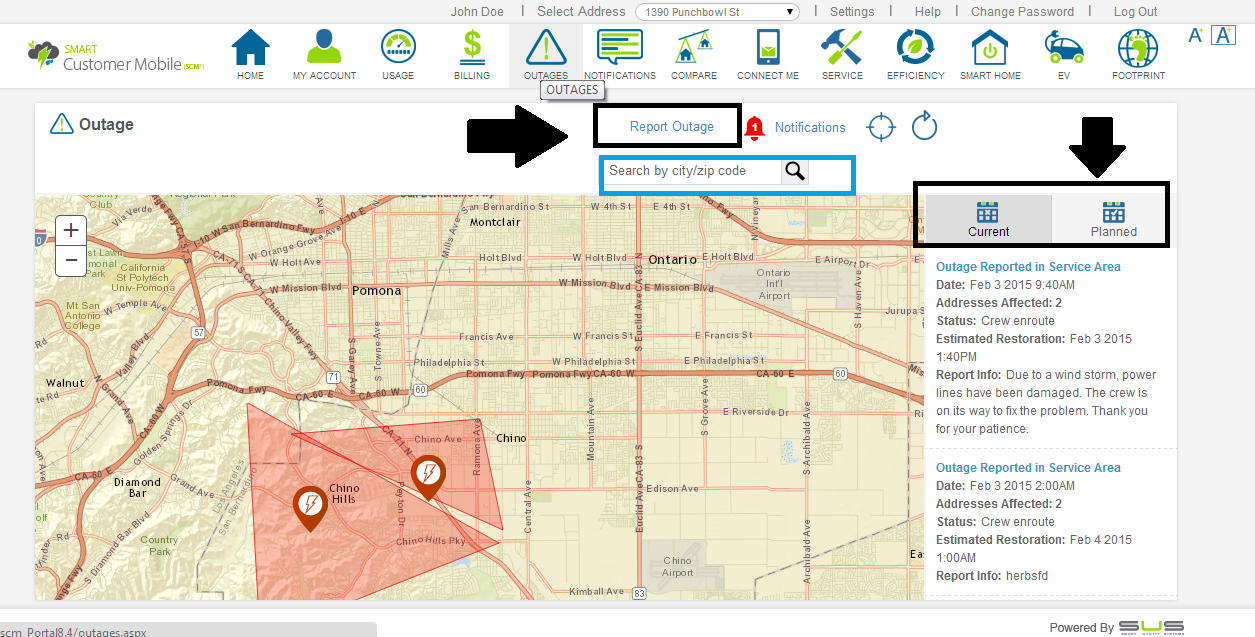The width and height of the screenshot is (1255, 637).
Task: Open the Notifications link
Action: 809,127
